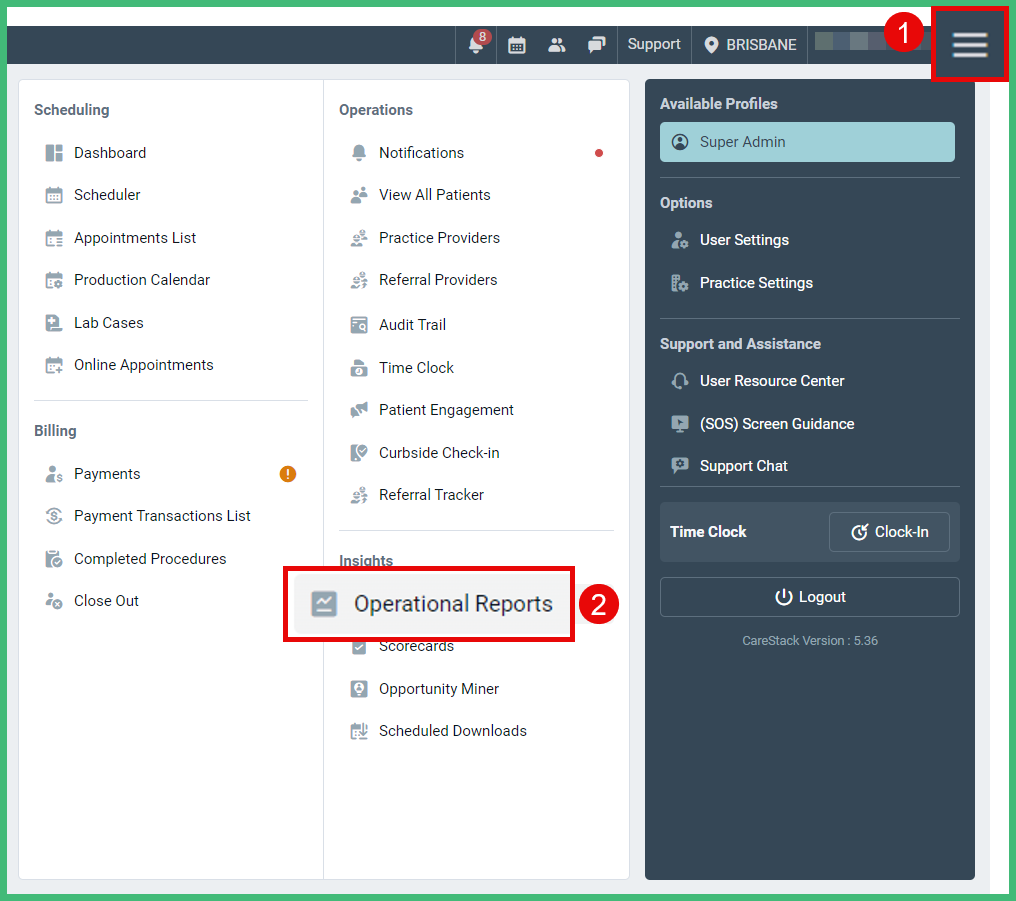Click the Curbside Check-in icon
The height and width of the screenshot is (901, 1016).
(359, 452)
